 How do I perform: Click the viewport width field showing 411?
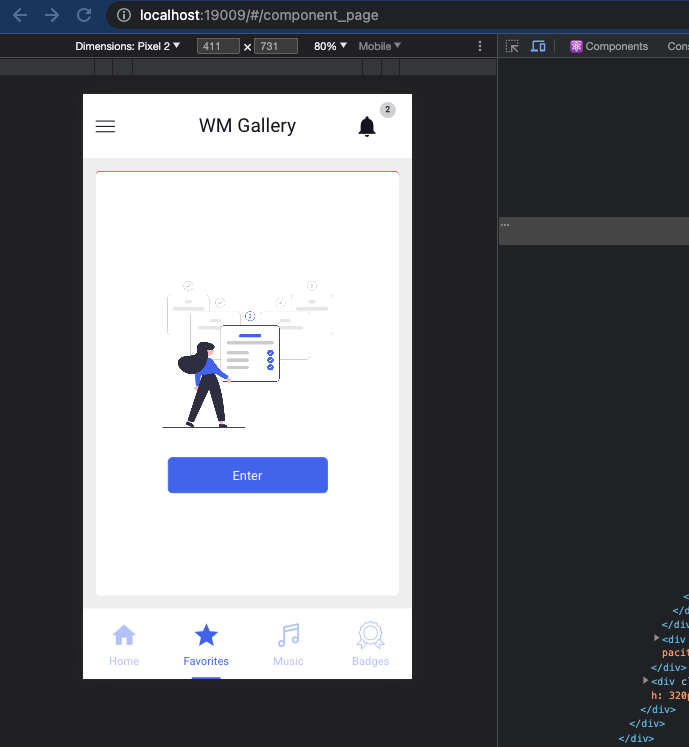click(218, 46)
